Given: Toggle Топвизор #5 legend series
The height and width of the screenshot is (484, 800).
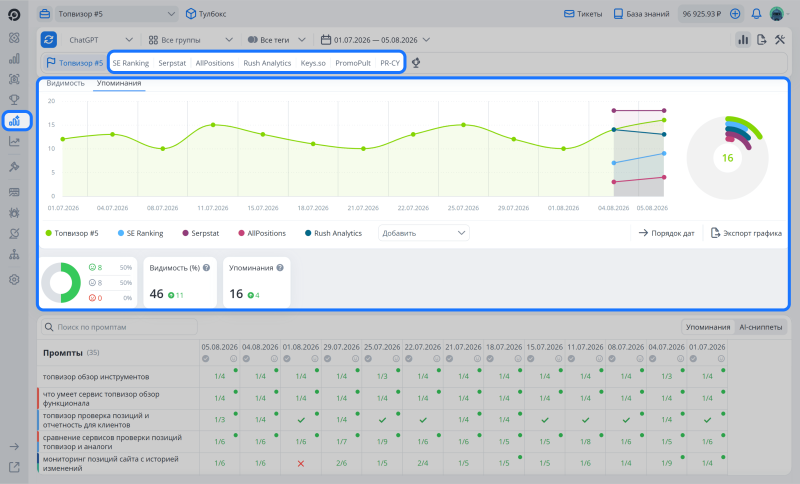Looking at the screenshot, I should pyautogui.click(x=72, y=233).
